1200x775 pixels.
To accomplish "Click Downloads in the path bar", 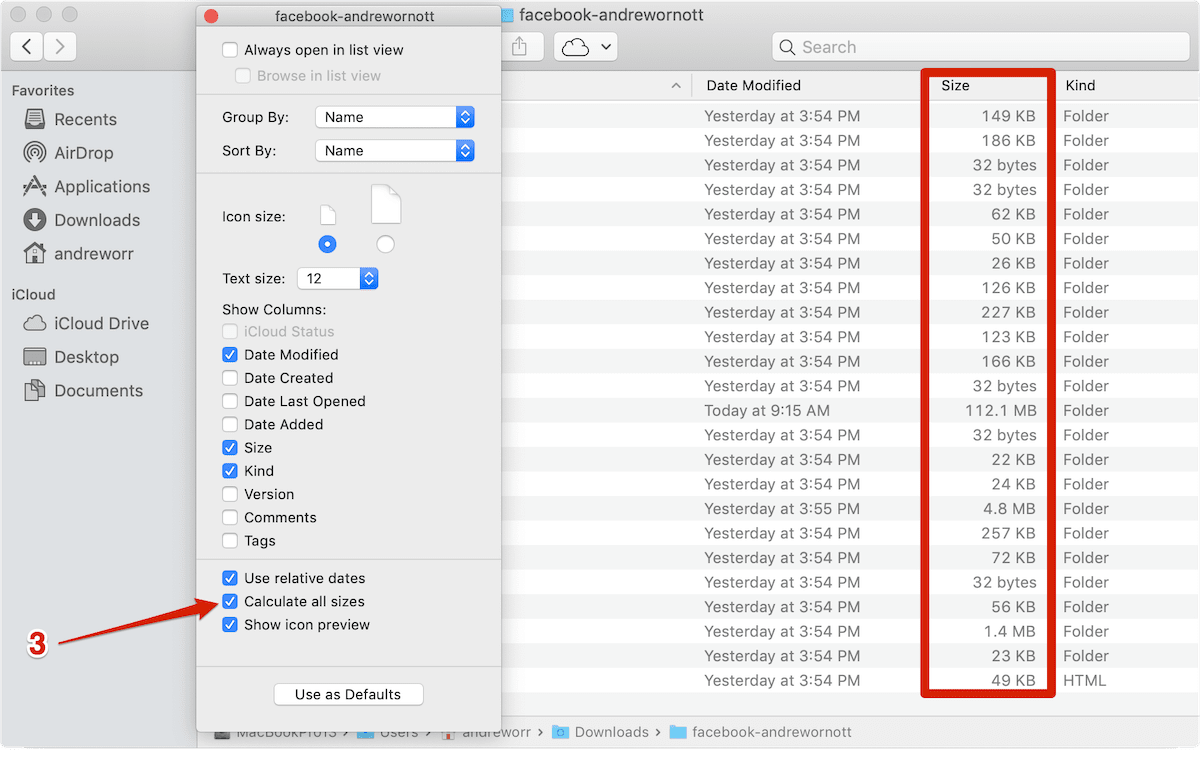I will click(x=612, y=731).
